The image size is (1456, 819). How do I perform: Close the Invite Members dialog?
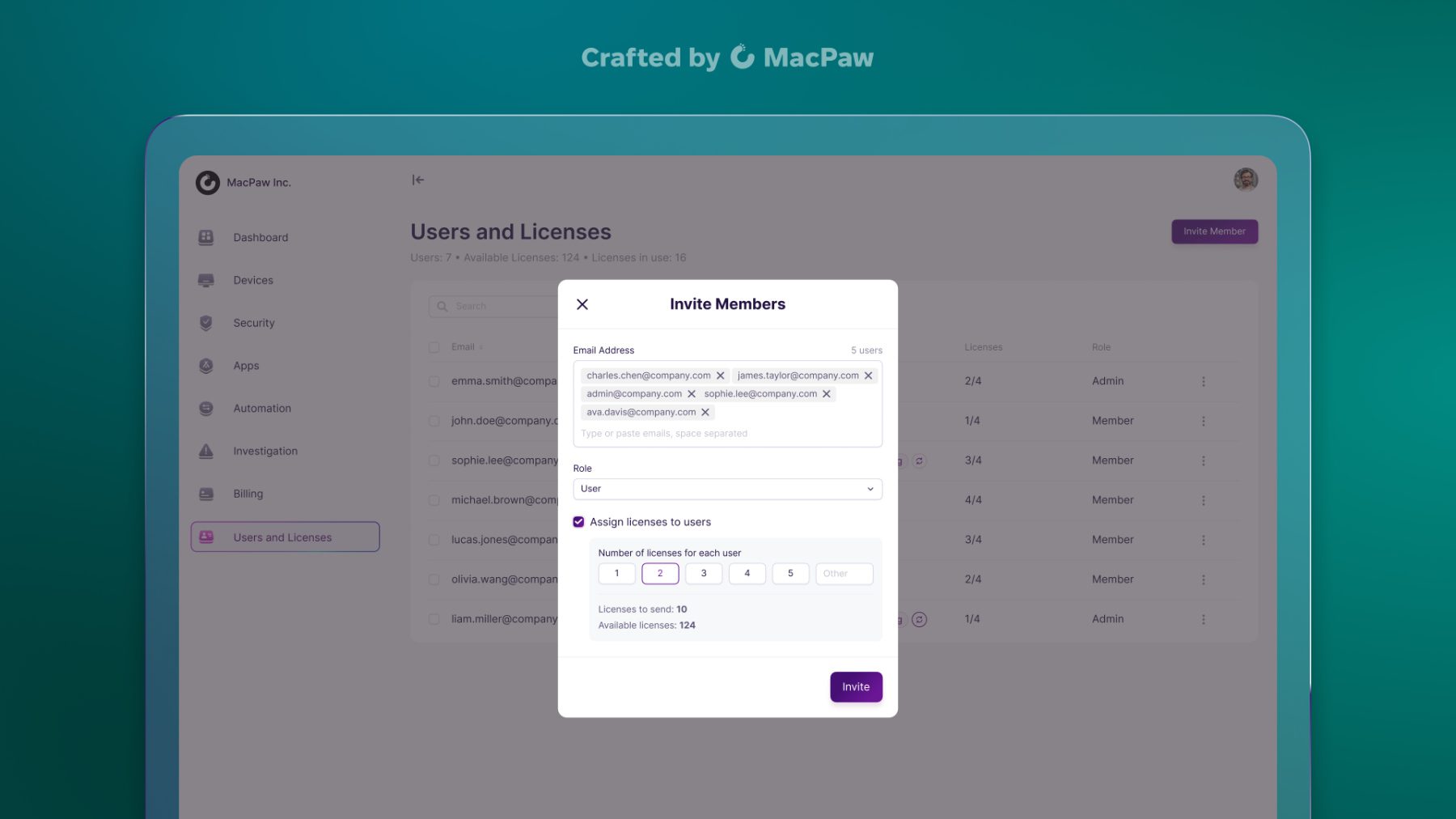point(582,304)
